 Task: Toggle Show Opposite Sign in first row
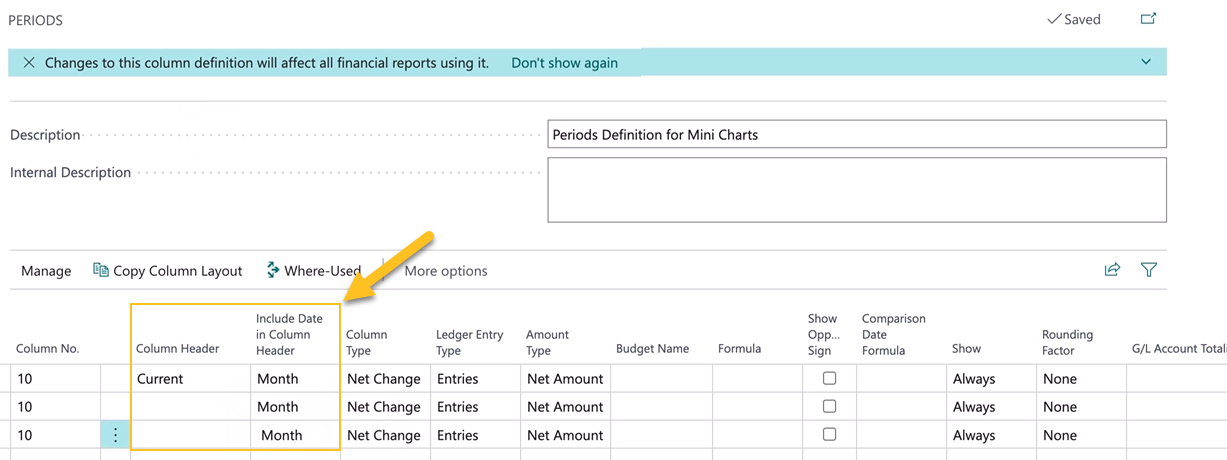[x=829, y=379]
